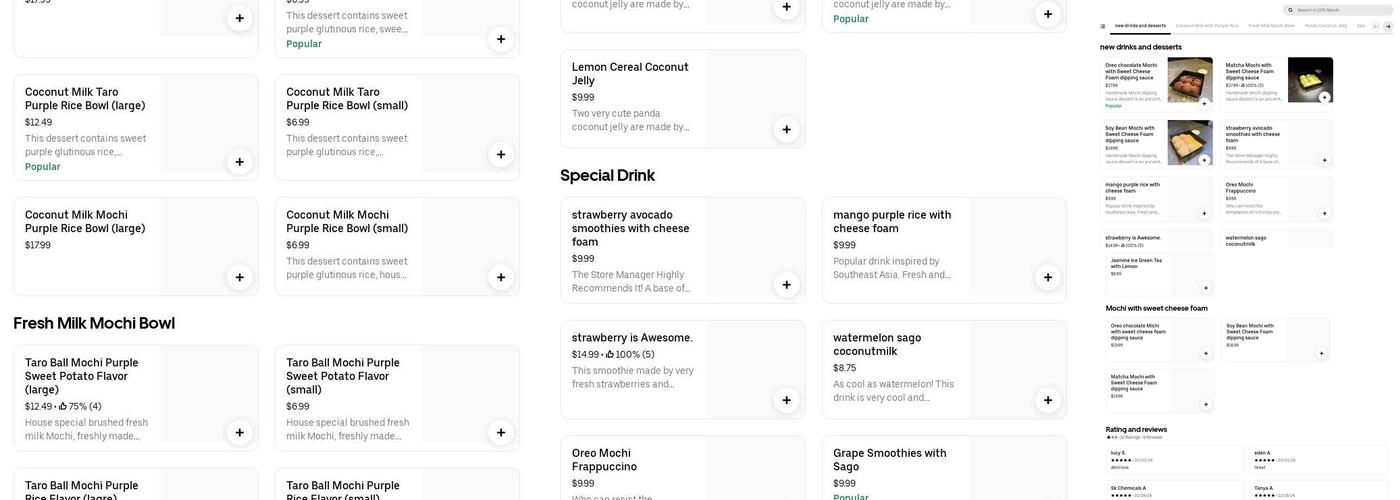Add Jasmine Ice Green Tea with Lemon
1400x500 pixels.
tap(1204, 286)
